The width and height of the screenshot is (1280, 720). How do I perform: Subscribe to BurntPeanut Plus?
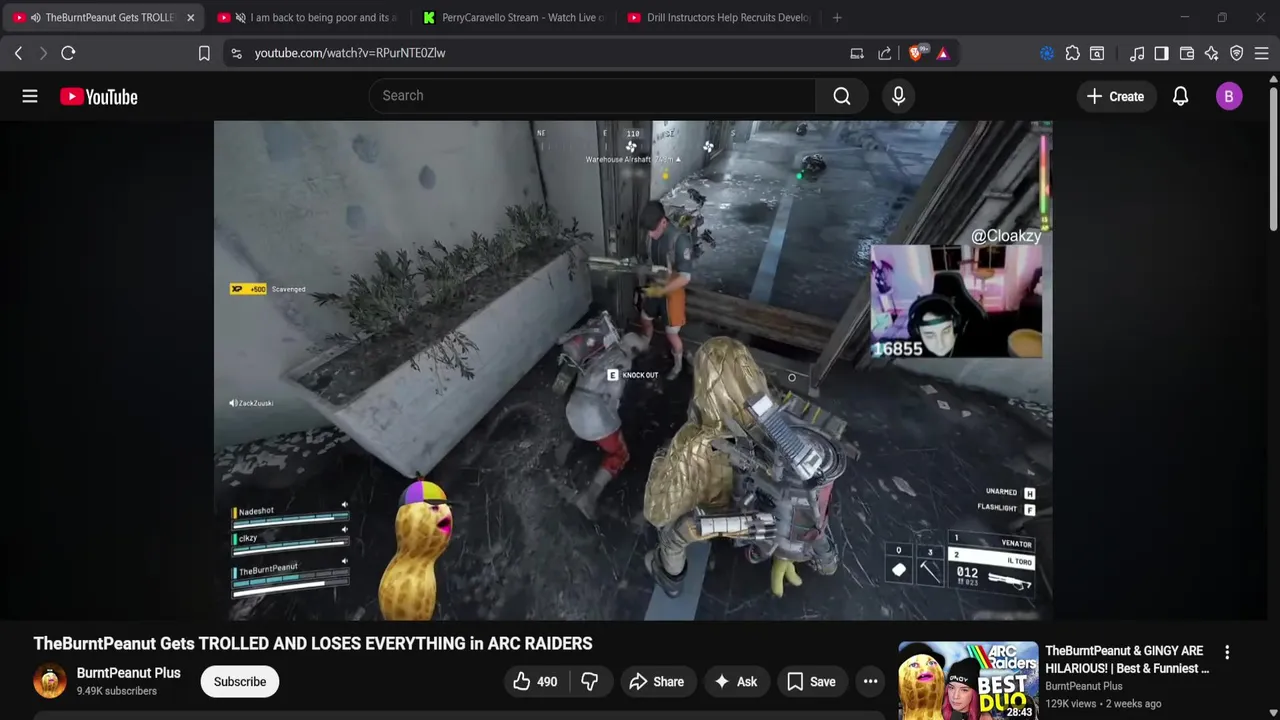240,682
